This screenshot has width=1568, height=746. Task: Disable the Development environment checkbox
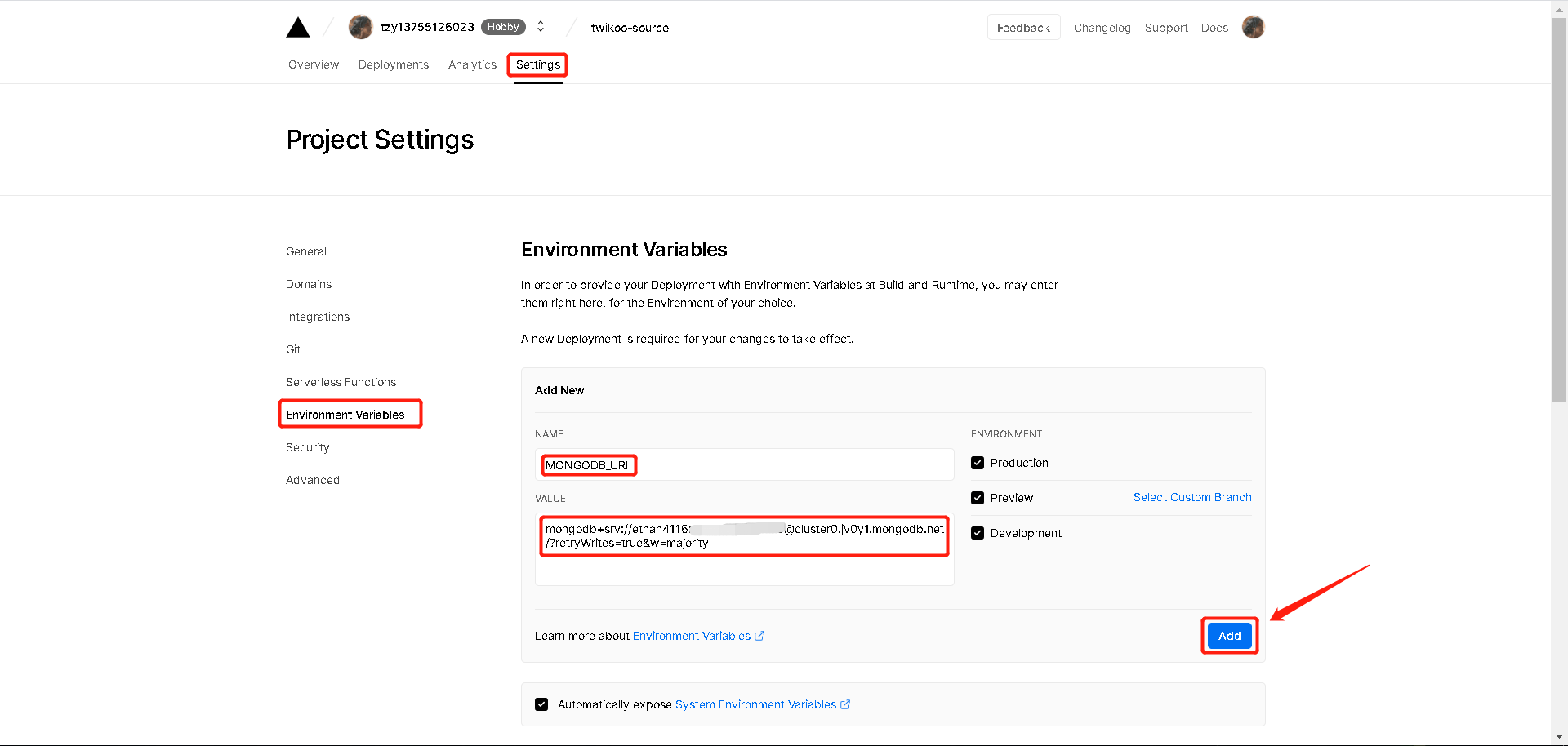[978, 533]
